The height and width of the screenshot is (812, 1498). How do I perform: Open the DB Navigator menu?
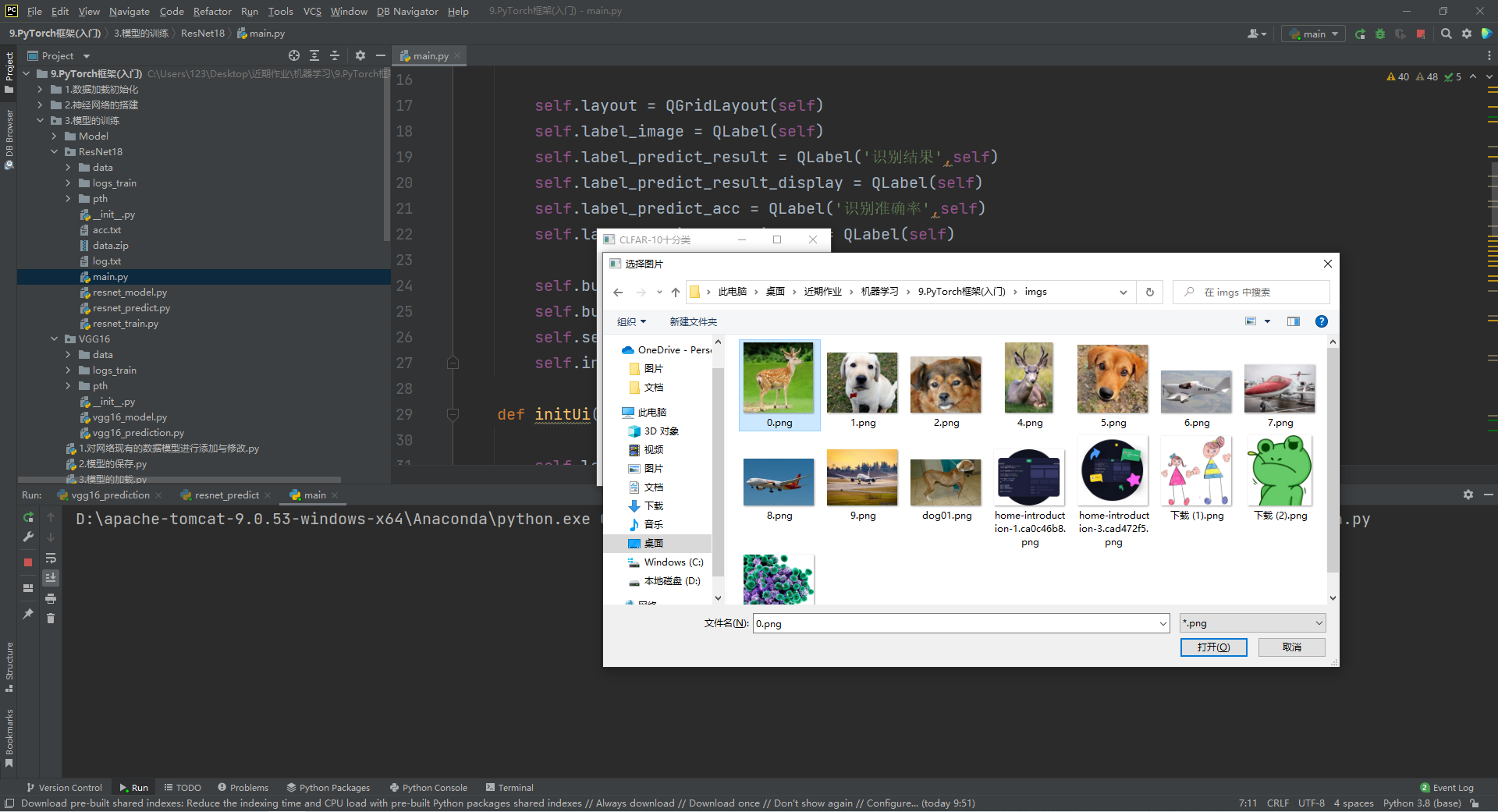point(407,11)
